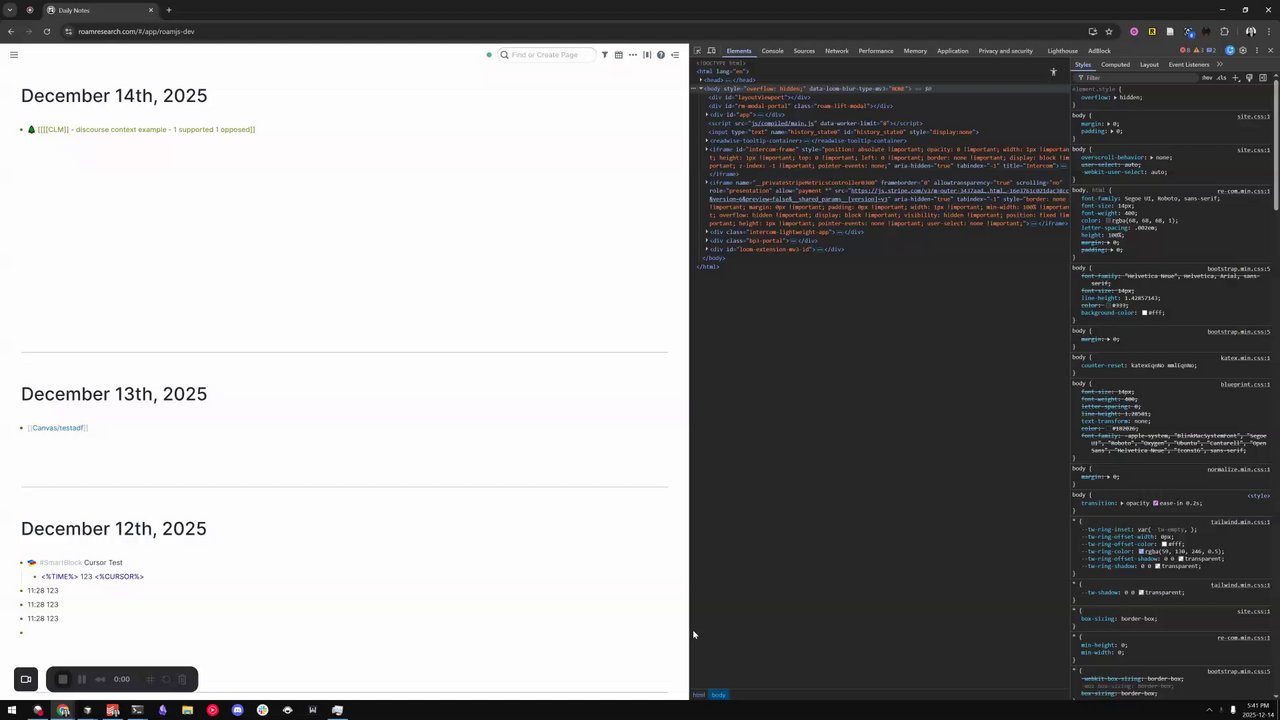Screen dimensions: 1280x720
Task: Open the Roam page filter funnel icon
Action: pos(605,55)
